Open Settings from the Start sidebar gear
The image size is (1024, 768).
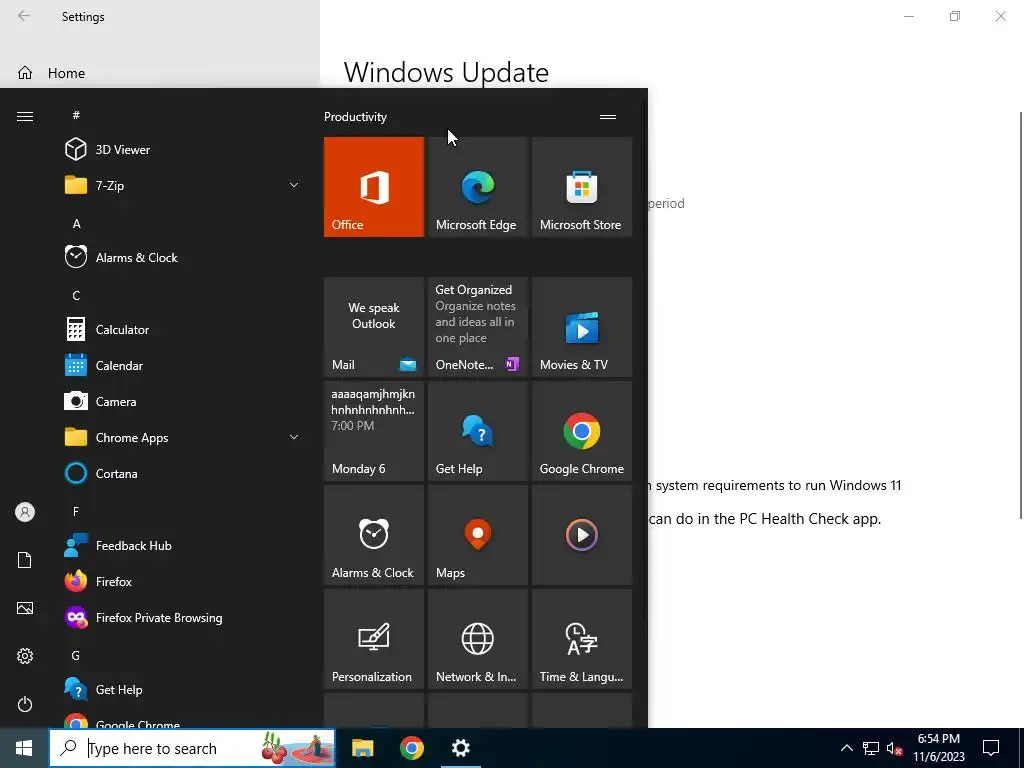pos(25,656)
